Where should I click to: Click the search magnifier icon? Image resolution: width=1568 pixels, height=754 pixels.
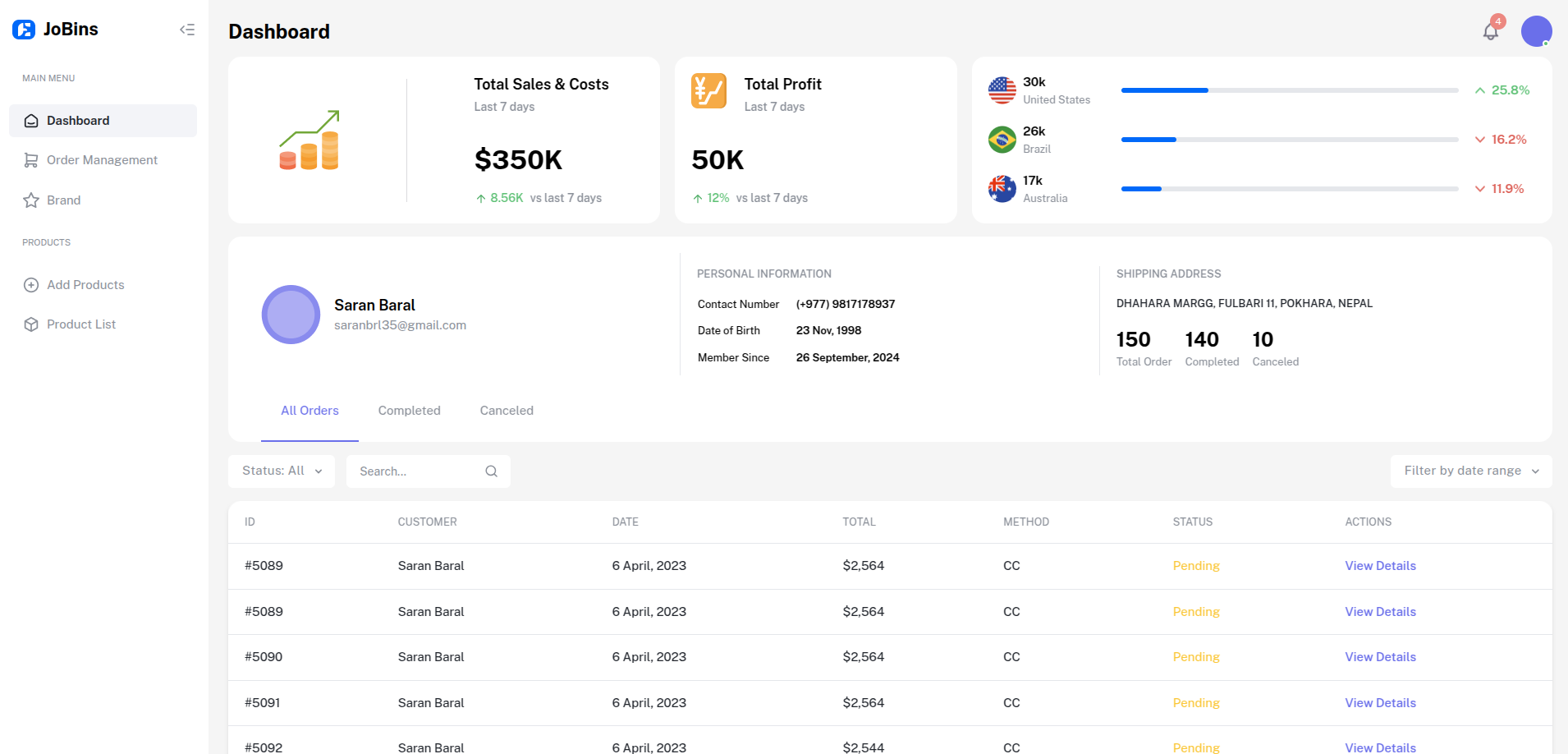point(491,471)
